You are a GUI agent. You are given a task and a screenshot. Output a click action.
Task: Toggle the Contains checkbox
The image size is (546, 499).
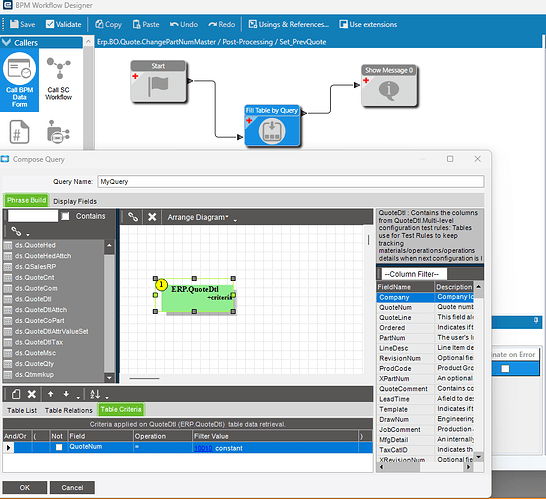[65, 216]
